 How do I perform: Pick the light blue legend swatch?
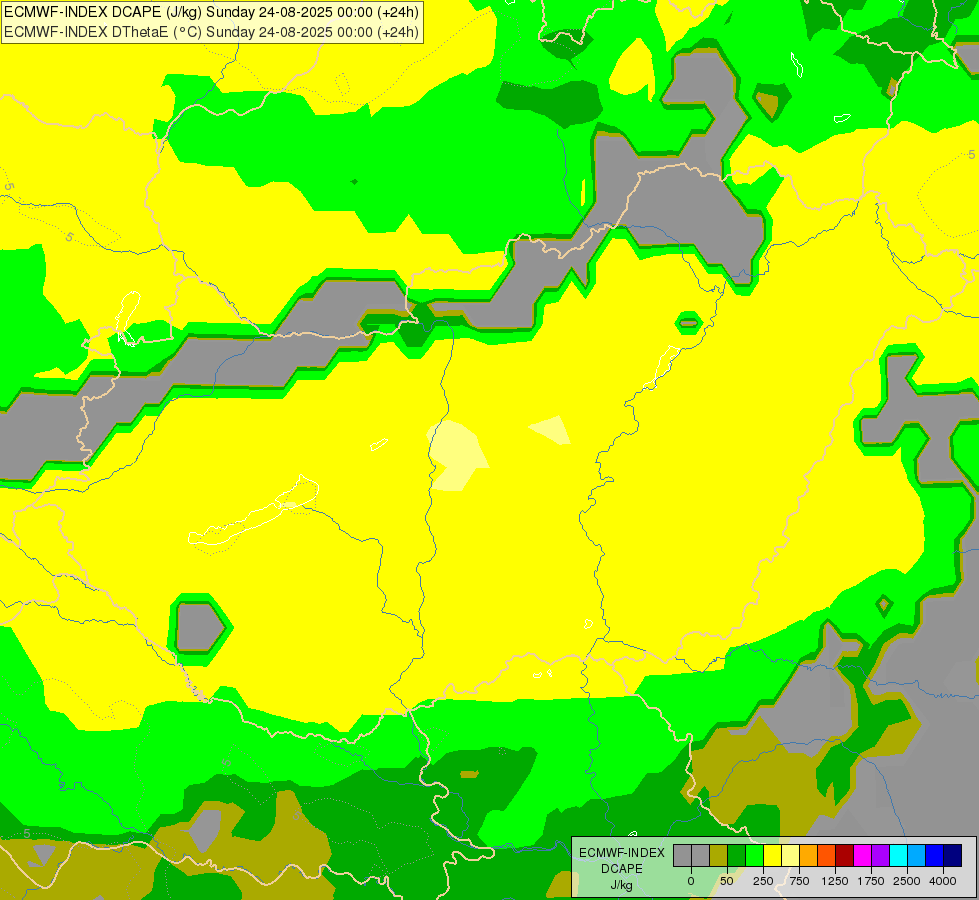click(x=917, y=855)
